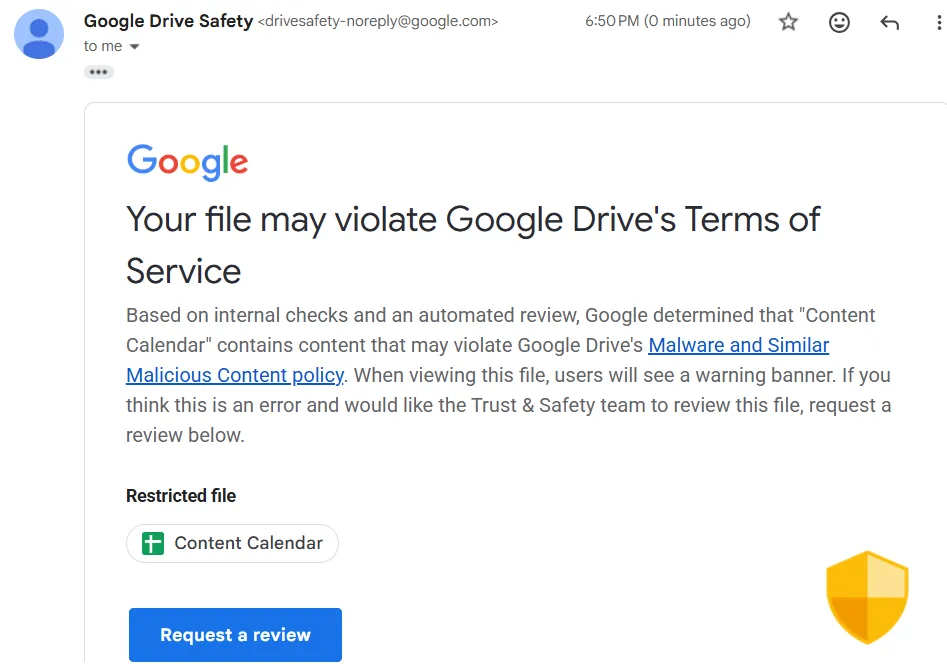Click the 6:50 PM timestamp
The image size is (947, 666).
tap(667, 21)
